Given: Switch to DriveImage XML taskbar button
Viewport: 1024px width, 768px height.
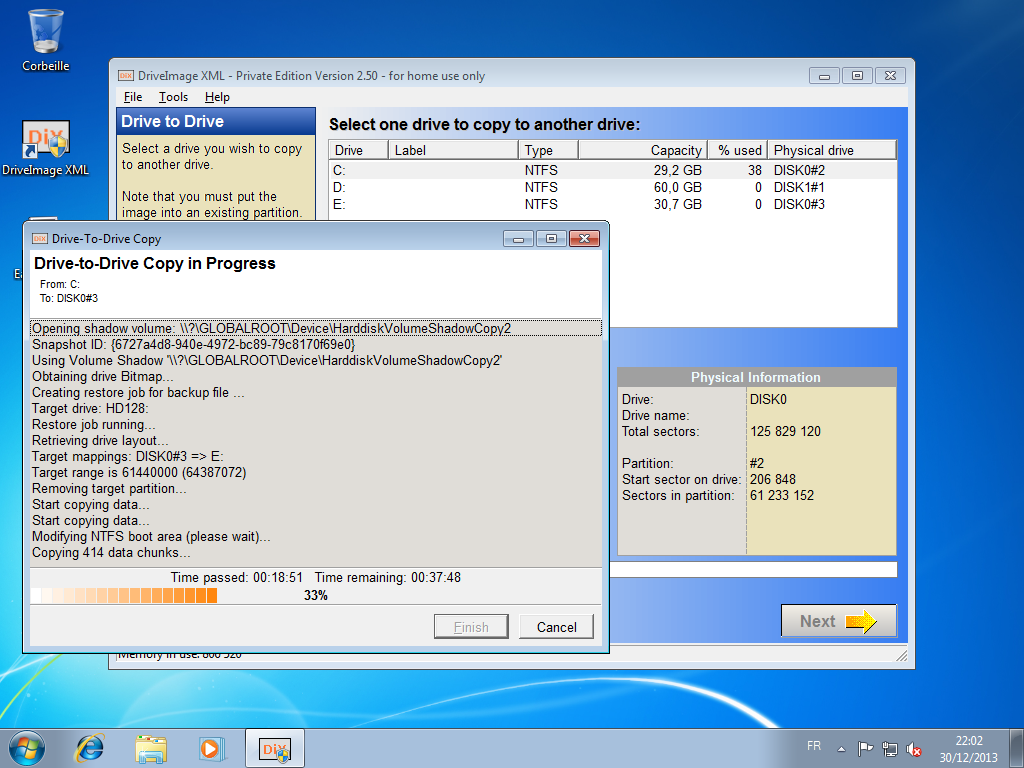Looking at the screenshot, I should coord(275,748).
